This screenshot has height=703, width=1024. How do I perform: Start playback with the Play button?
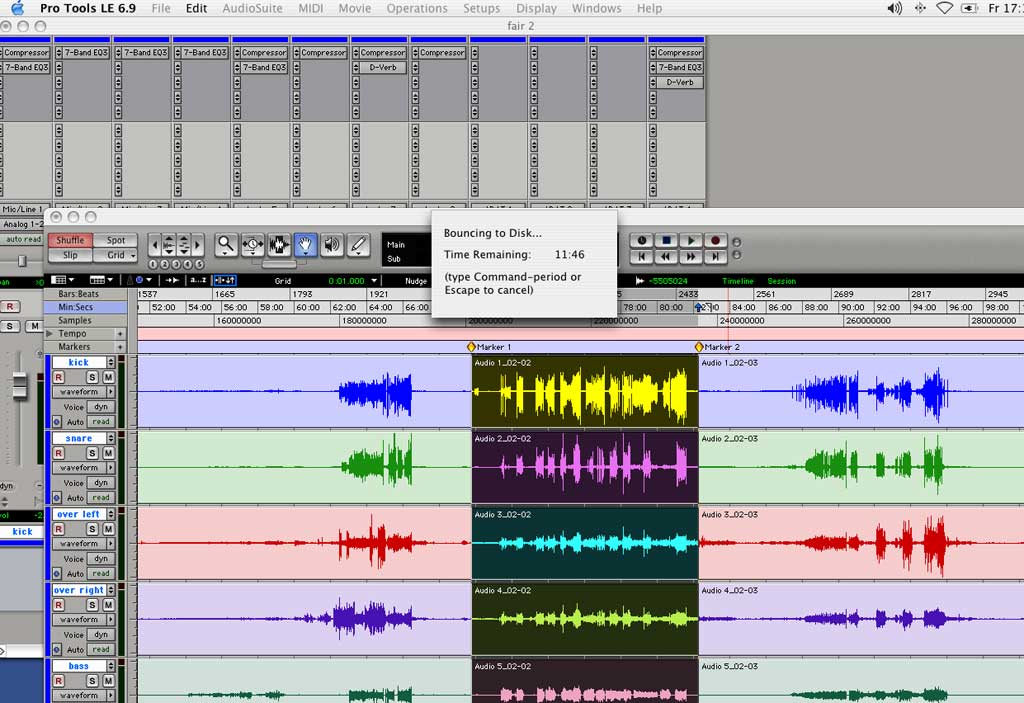tap(691, 240)
